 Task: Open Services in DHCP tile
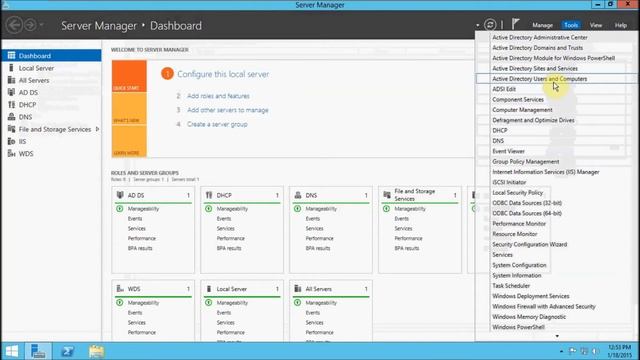pyautogui.click(x=225, y=229)
